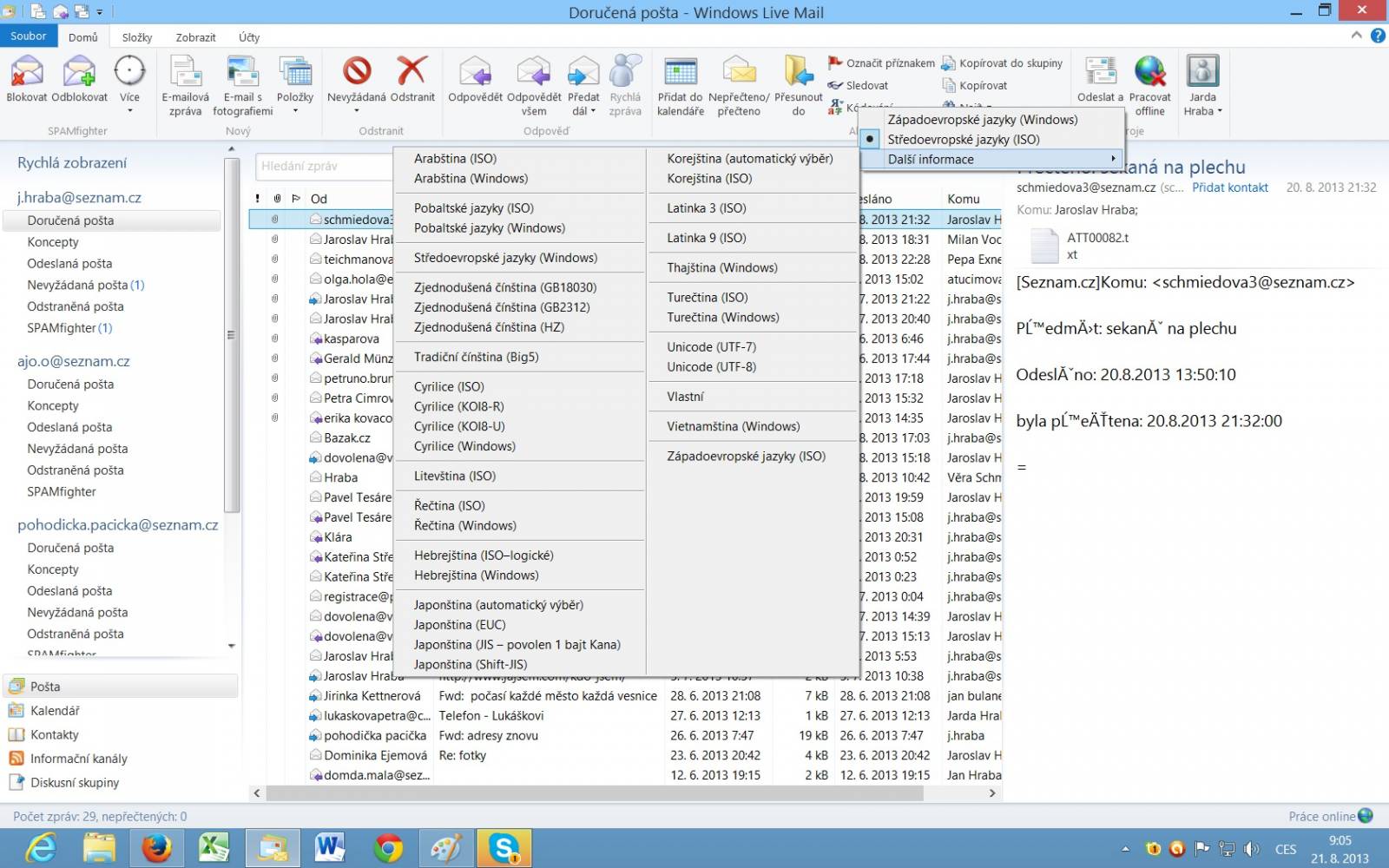The width and height of the screenshot is (1389, 868).
Task: Click the Předat dál forward icon
Action: pos(583,71)
